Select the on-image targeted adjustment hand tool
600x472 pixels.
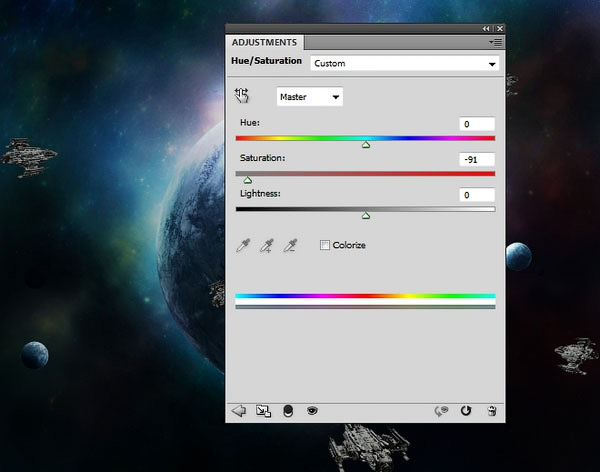(x=241, y=96)
